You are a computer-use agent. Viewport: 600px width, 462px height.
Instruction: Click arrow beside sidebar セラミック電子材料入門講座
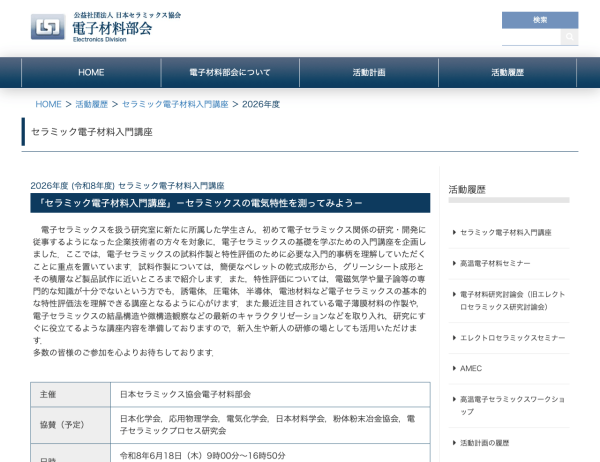(x=453, y=232)
